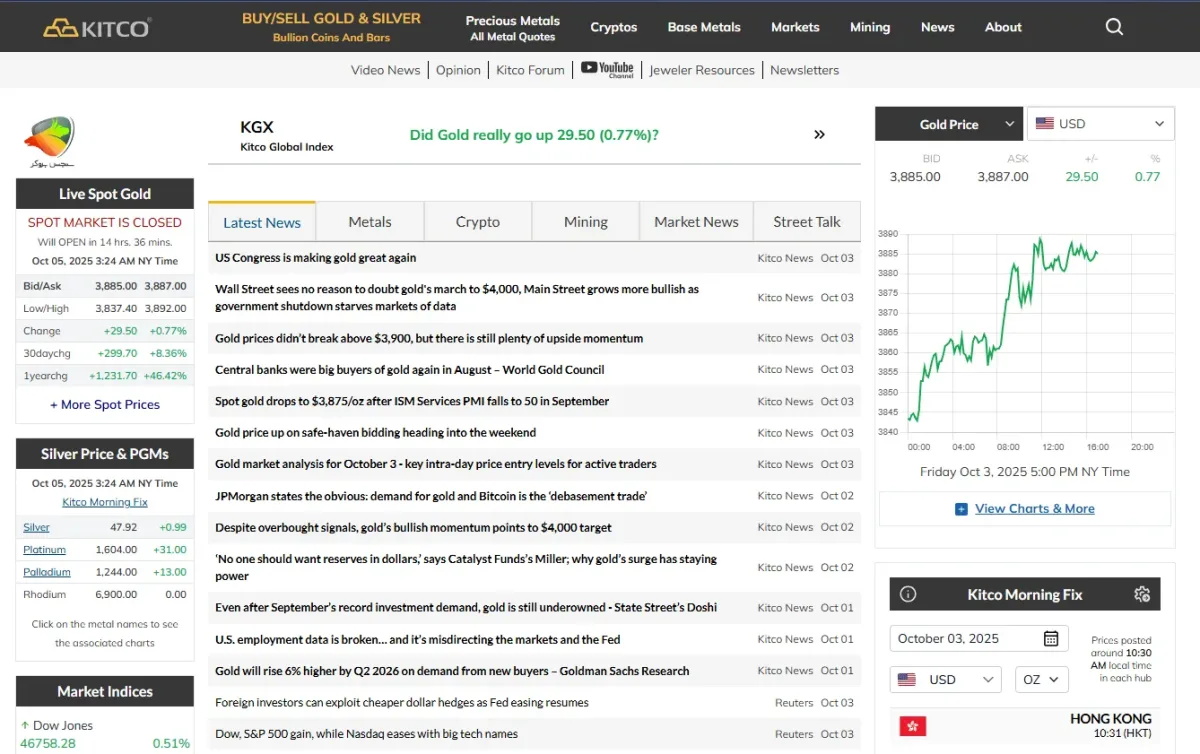Open the OZ unit dropdown
1200x754 pixels.
pyautogui.click(x=1042, y=679)
